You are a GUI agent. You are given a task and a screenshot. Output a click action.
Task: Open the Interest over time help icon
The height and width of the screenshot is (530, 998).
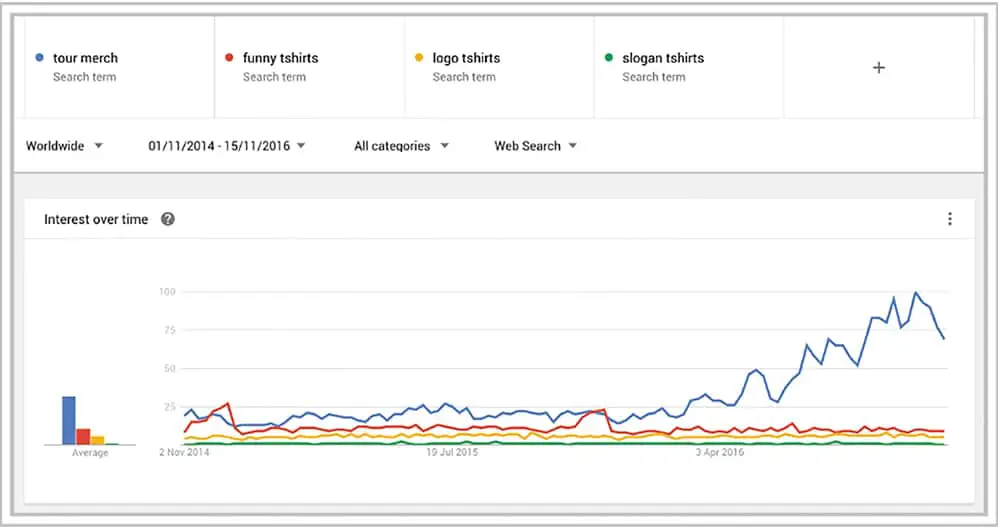coord(168,219)
